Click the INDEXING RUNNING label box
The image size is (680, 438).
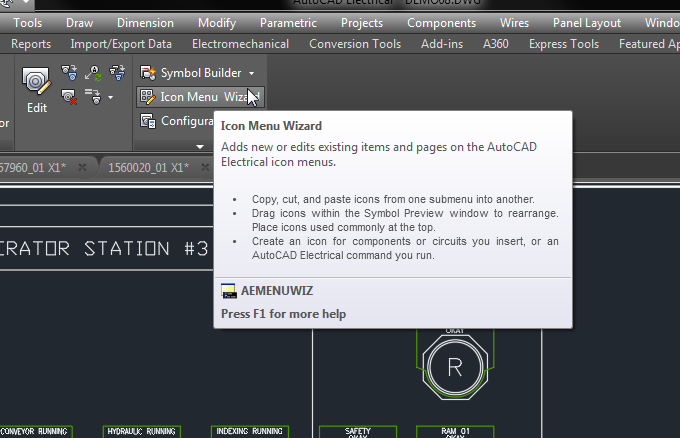(249, 431)
